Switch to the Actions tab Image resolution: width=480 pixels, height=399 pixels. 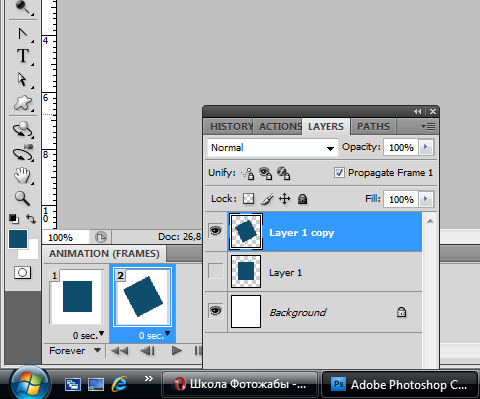[x=278, y=127]
